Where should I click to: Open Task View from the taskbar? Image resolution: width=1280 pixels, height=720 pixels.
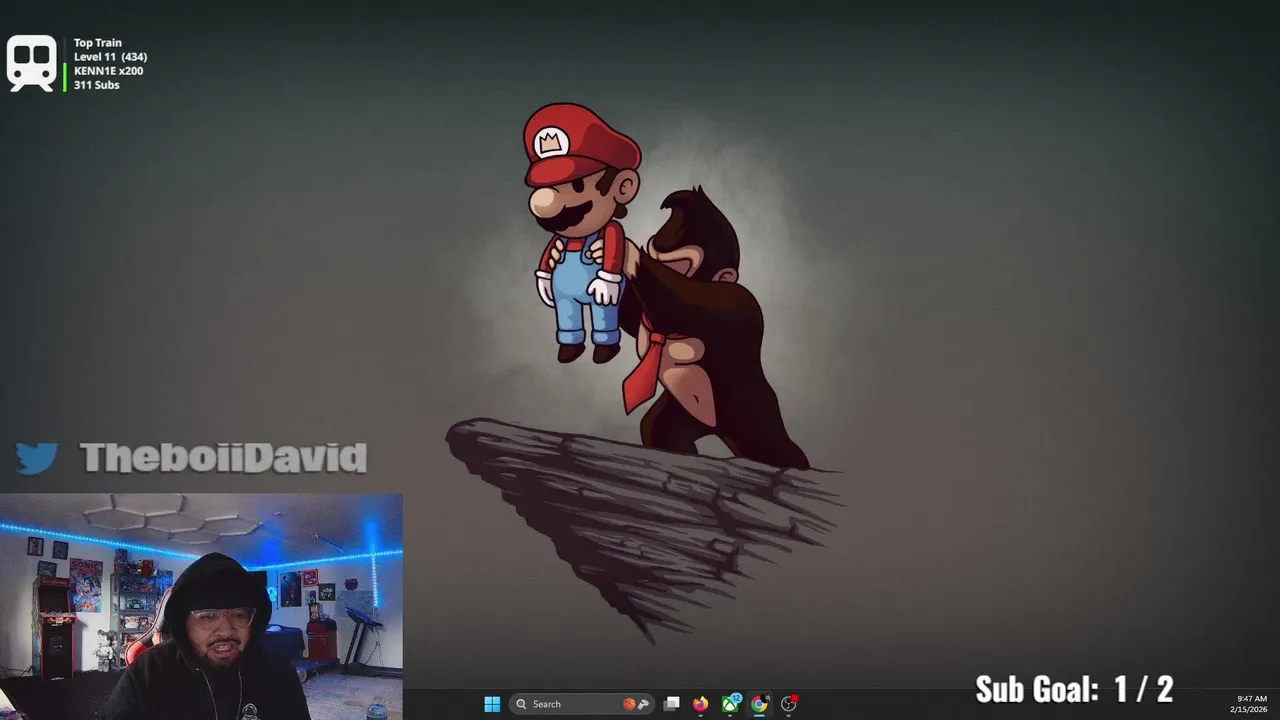pyautogui.click(x=672, y=704)
